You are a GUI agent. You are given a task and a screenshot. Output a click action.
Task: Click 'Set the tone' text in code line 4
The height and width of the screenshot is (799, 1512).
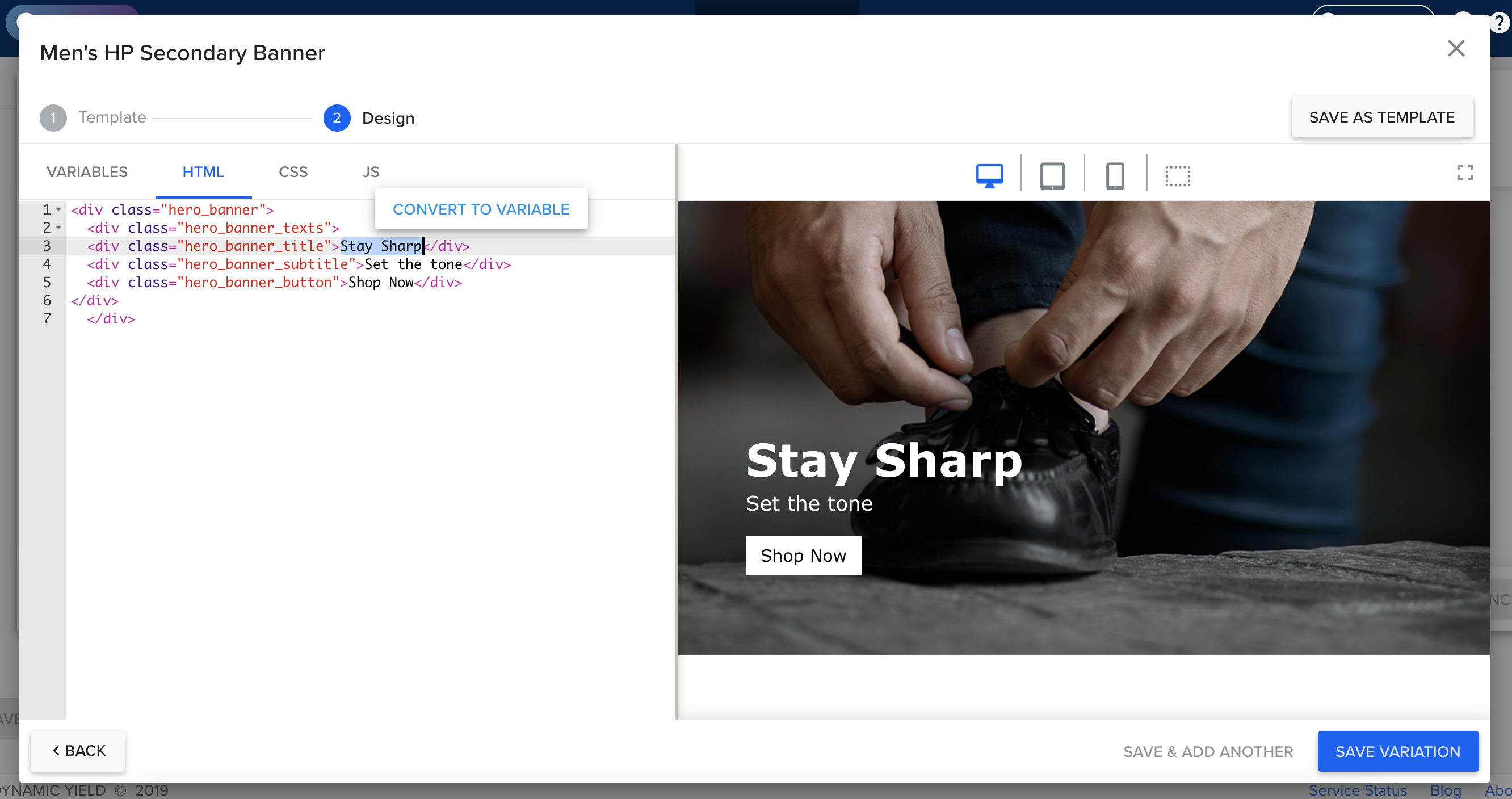[413, 264]
